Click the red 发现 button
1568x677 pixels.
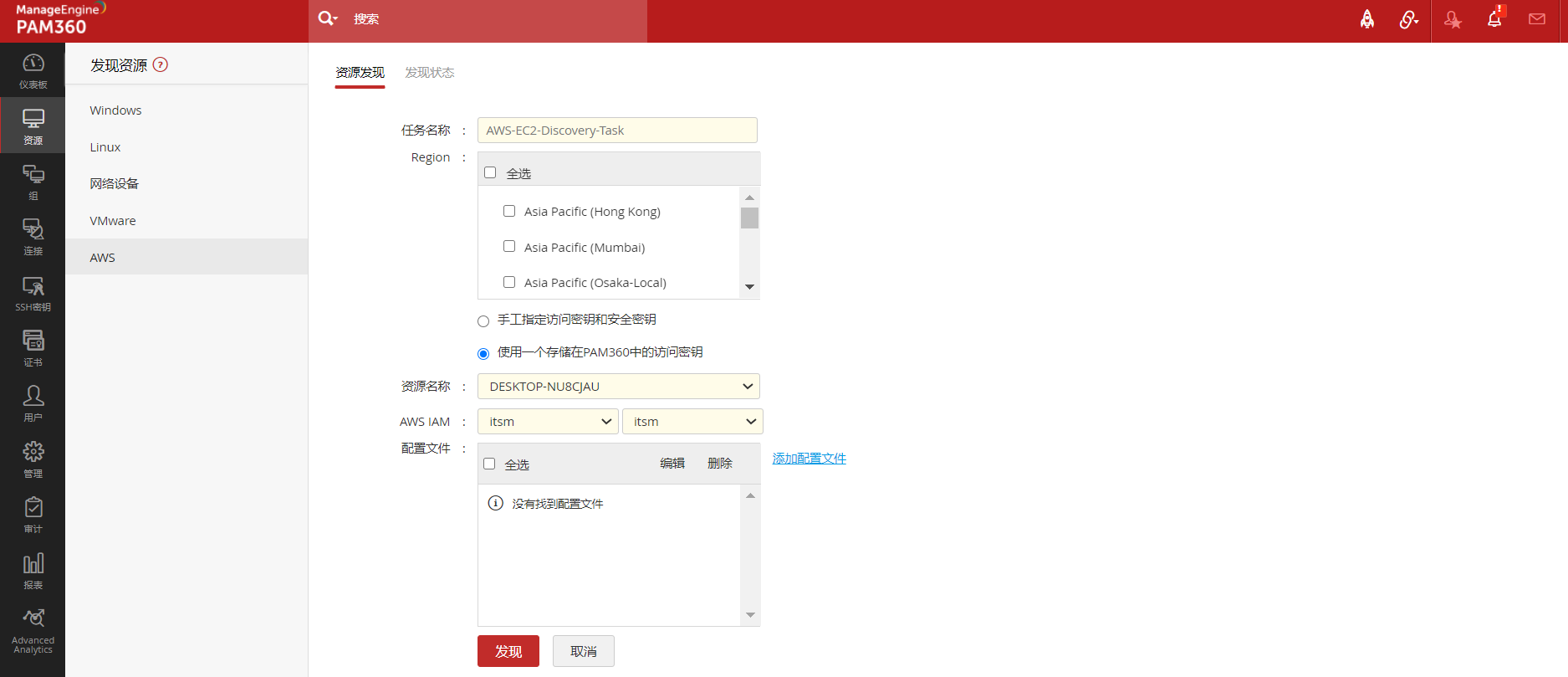pyautogui.click(x=508, y=651)
